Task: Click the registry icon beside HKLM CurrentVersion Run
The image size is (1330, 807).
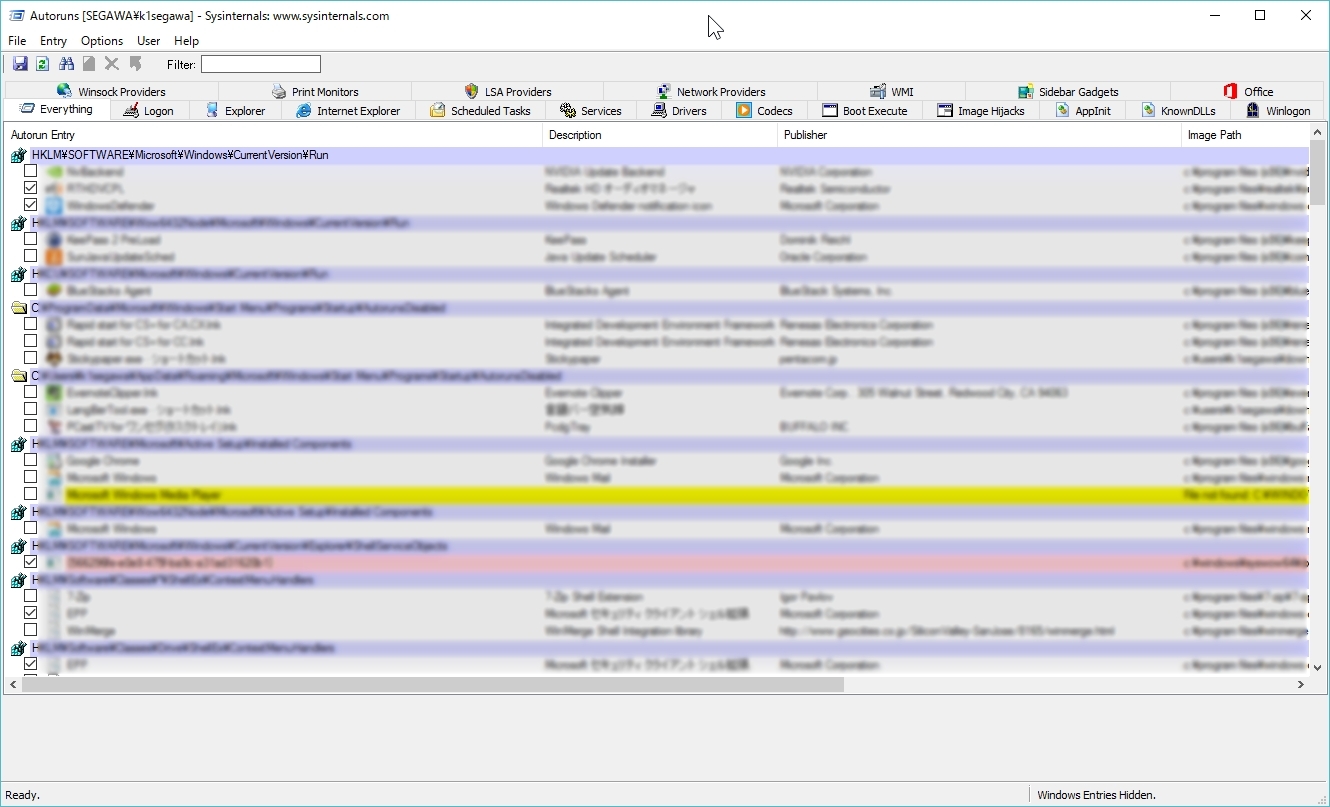Action: tap(18, 155)
